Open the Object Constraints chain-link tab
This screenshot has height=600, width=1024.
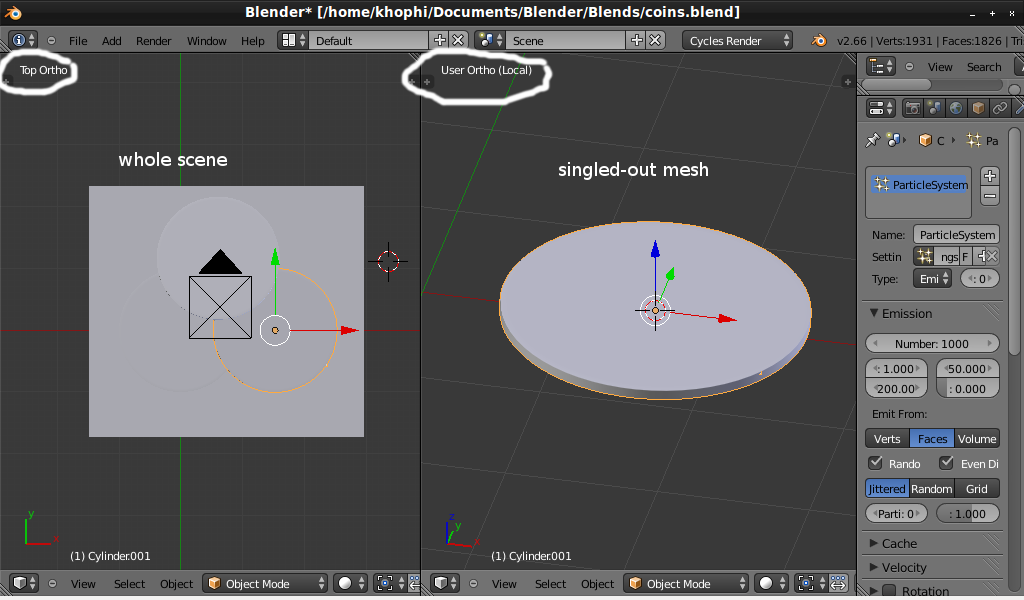[999, 108]
